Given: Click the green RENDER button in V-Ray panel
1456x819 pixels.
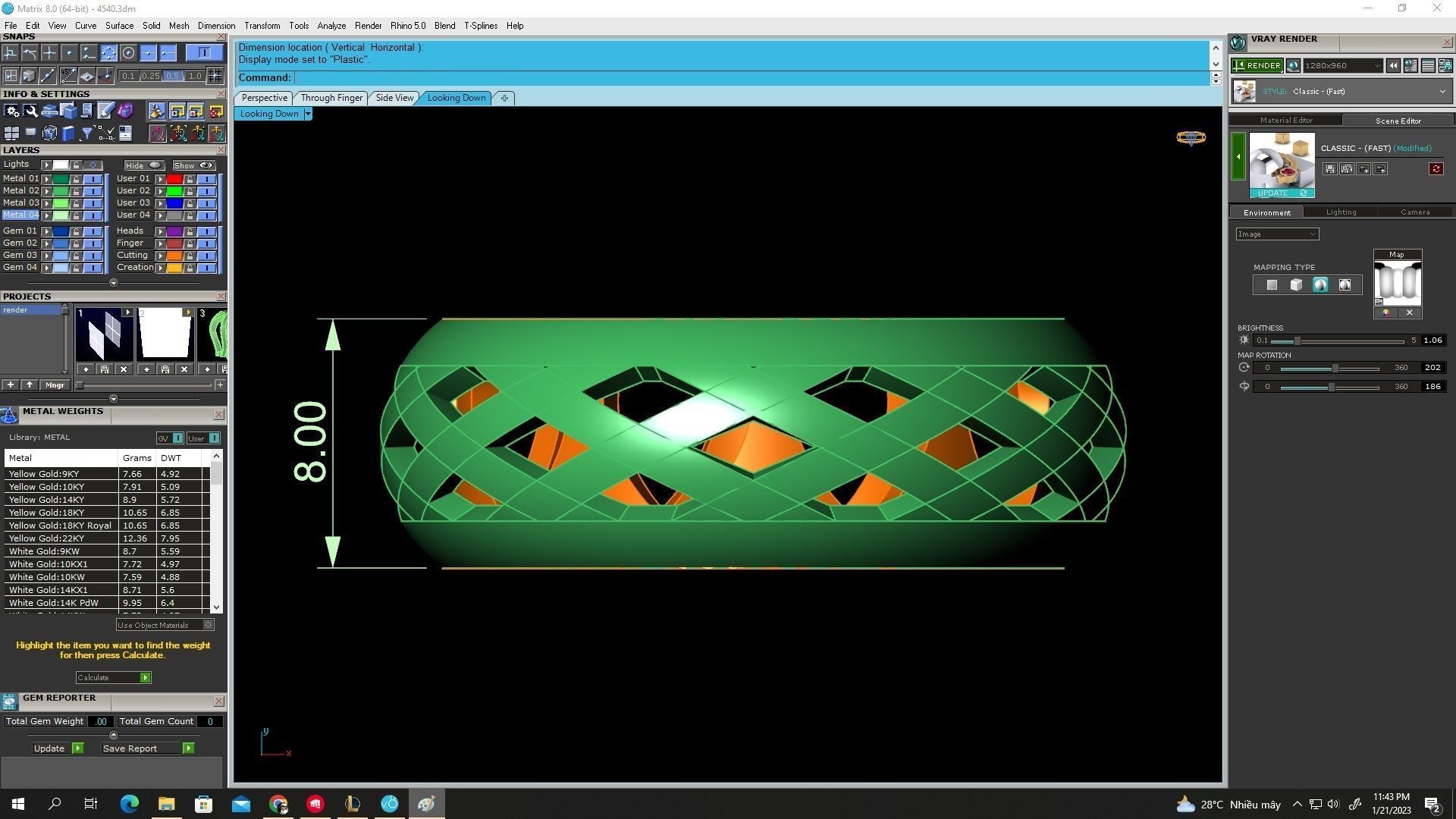Looking at the screenshot, I should coord(1257,66).
